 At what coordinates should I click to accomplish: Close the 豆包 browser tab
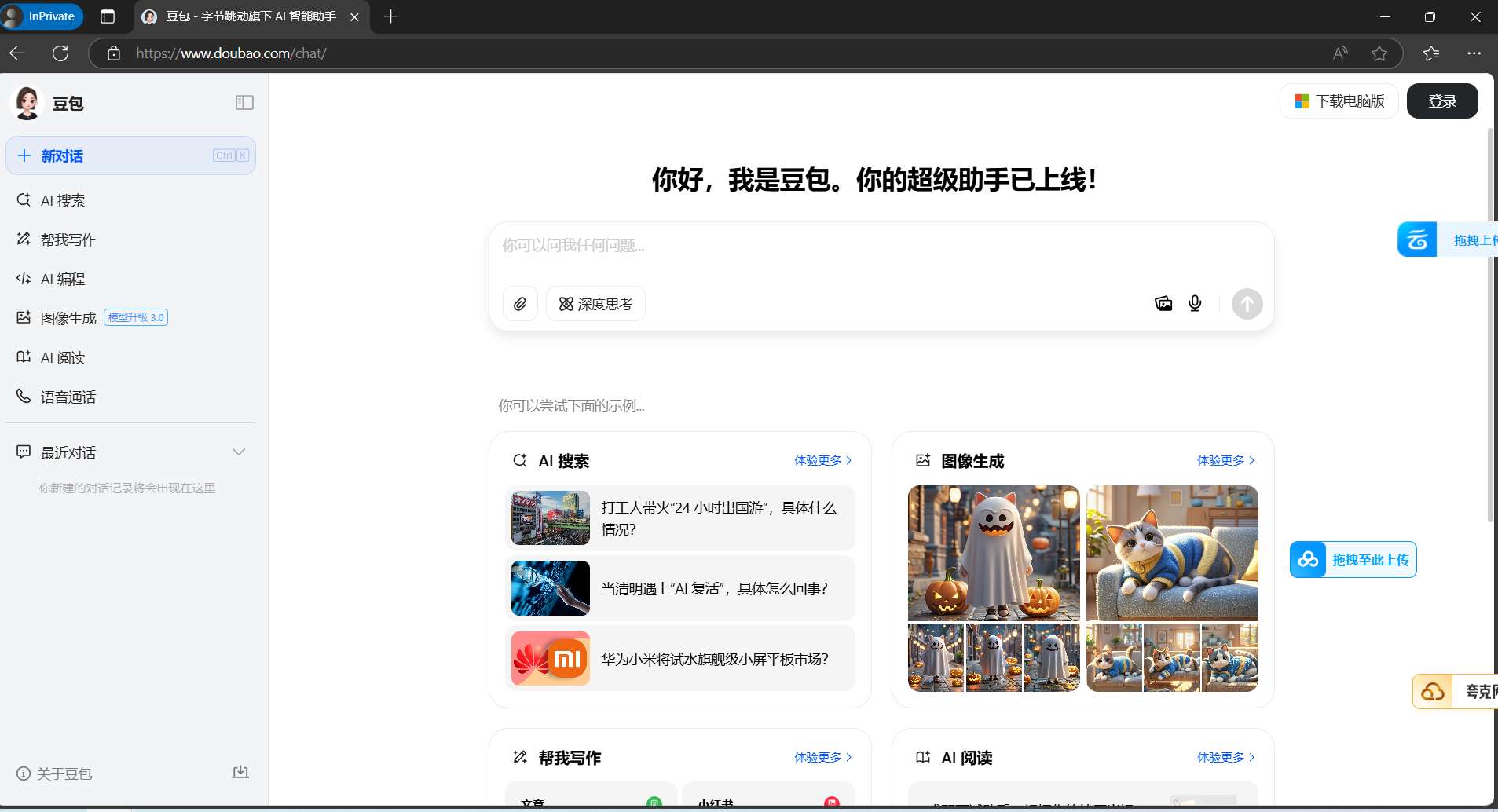coord(354,16)
